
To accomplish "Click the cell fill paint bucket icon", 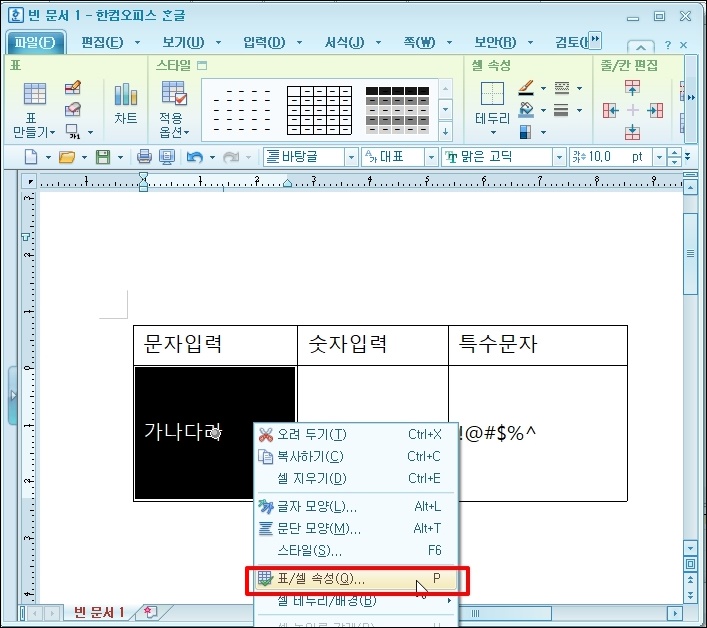I will [x=526, y=110].
